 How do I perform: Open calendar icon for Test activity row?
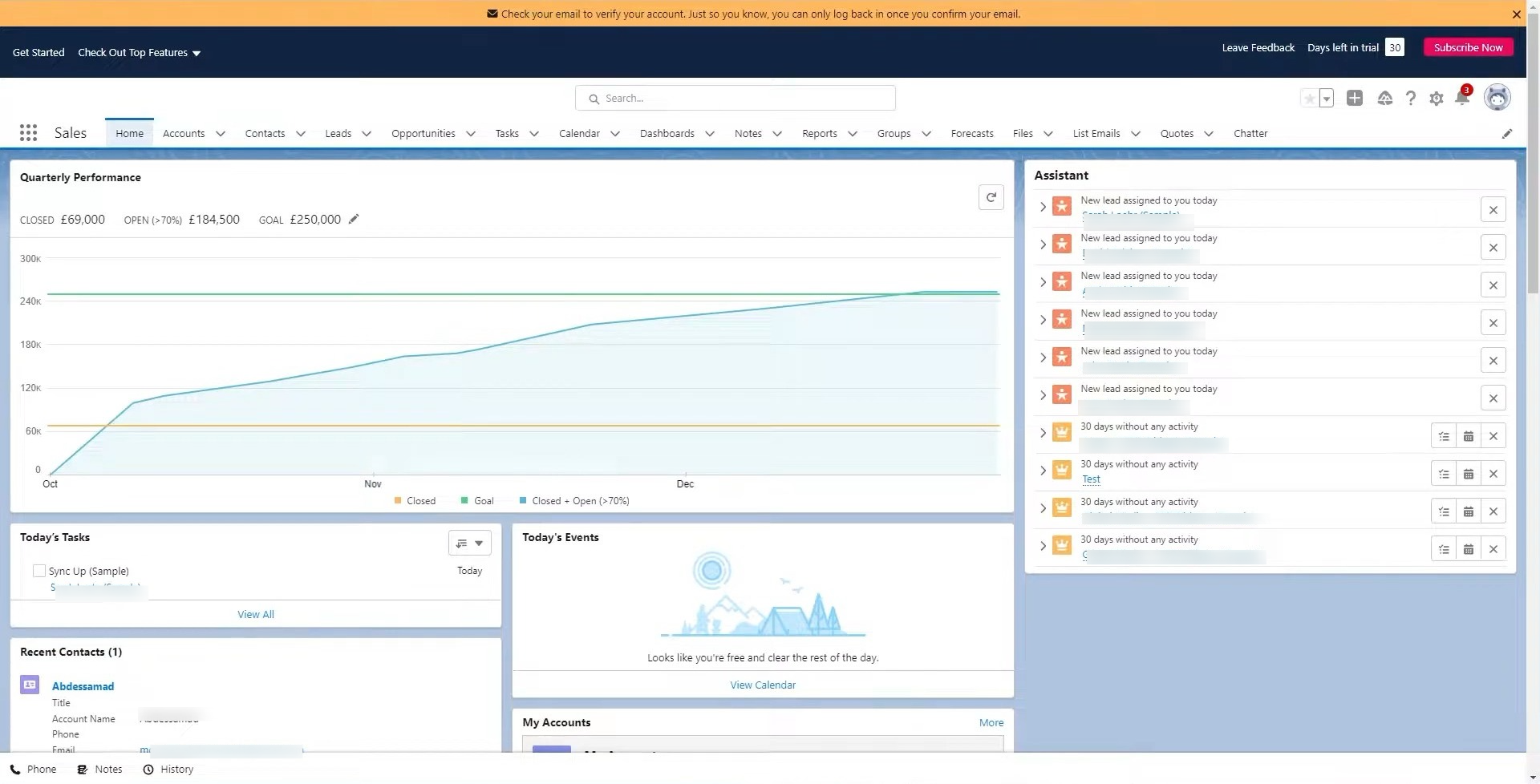tap(1468, 474)
